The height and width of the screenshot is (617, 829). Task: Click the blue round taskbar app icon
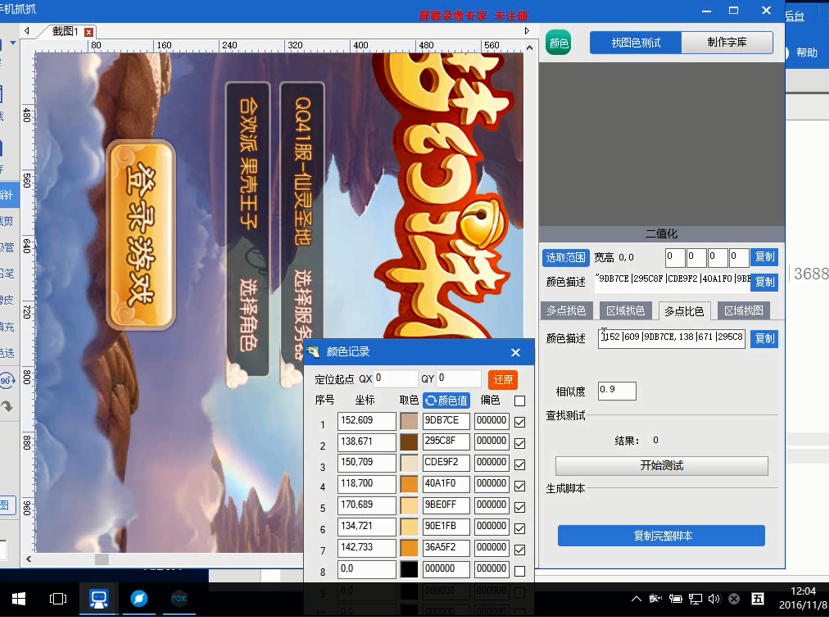(139, 598)
